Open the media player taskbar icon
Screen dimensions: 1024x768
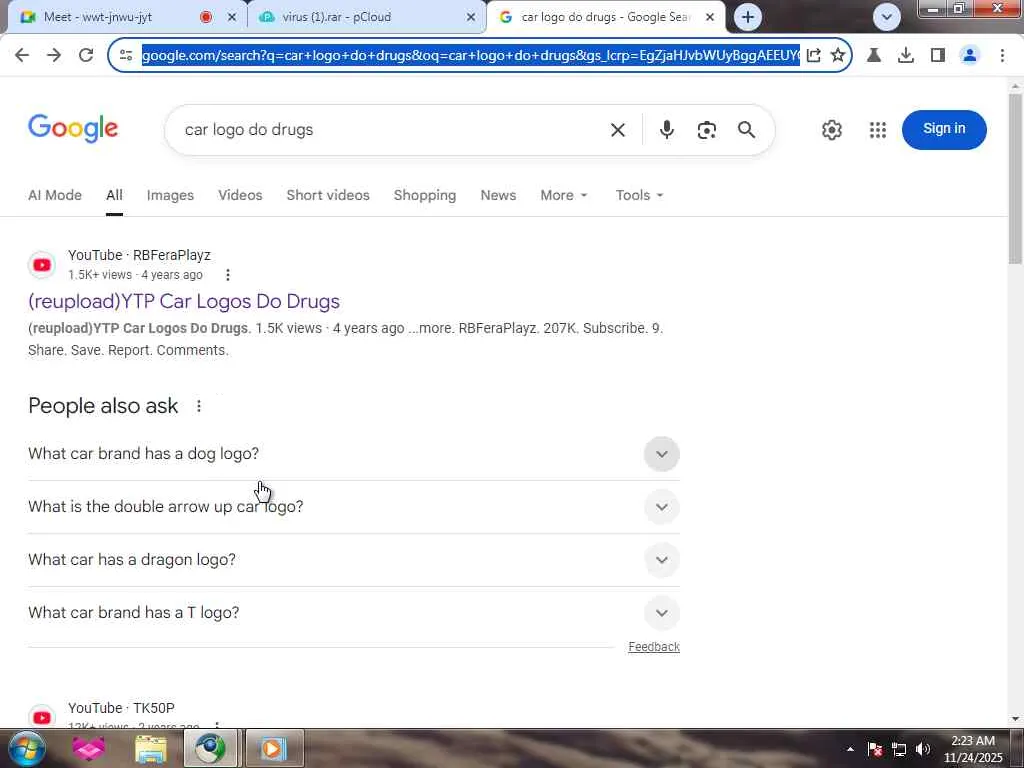274,748
